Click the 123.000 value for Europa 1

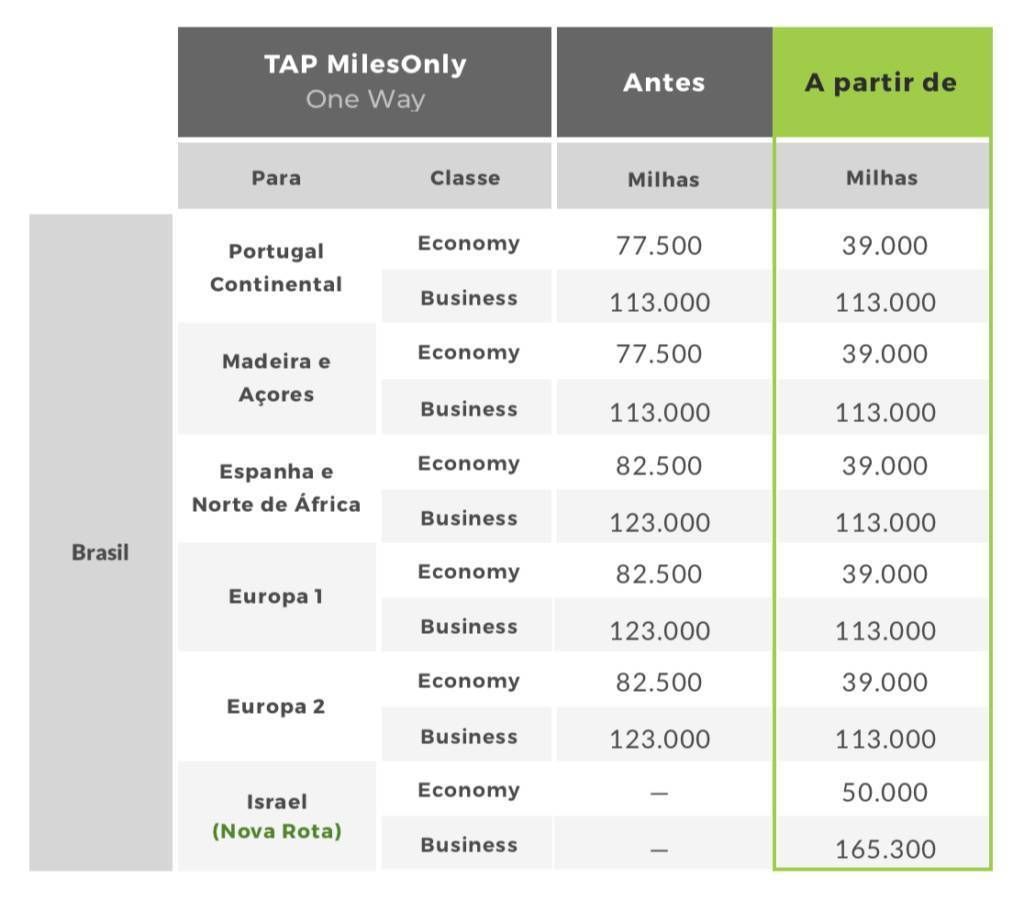click(660, 631)
